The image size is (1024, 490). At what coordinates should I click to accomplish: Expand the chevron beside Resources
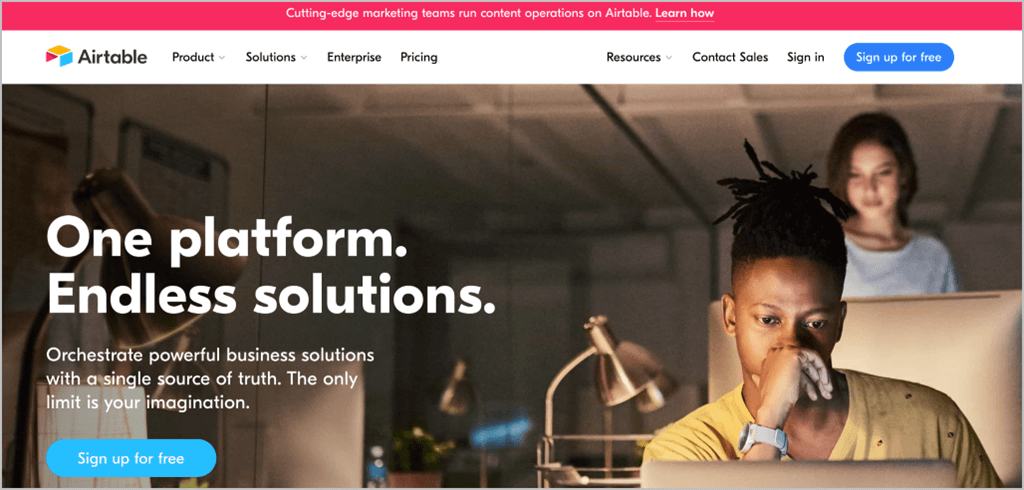tap(669, 57)
